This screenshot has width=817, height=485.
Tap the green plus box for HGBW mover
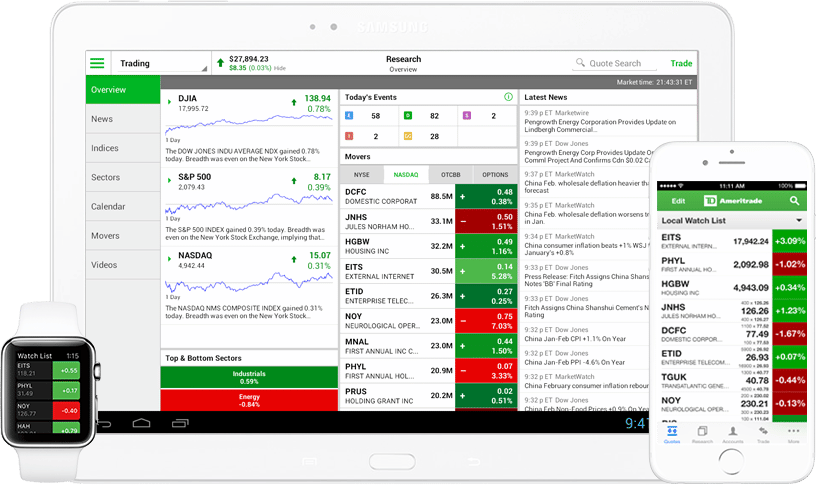click(486, 246)
